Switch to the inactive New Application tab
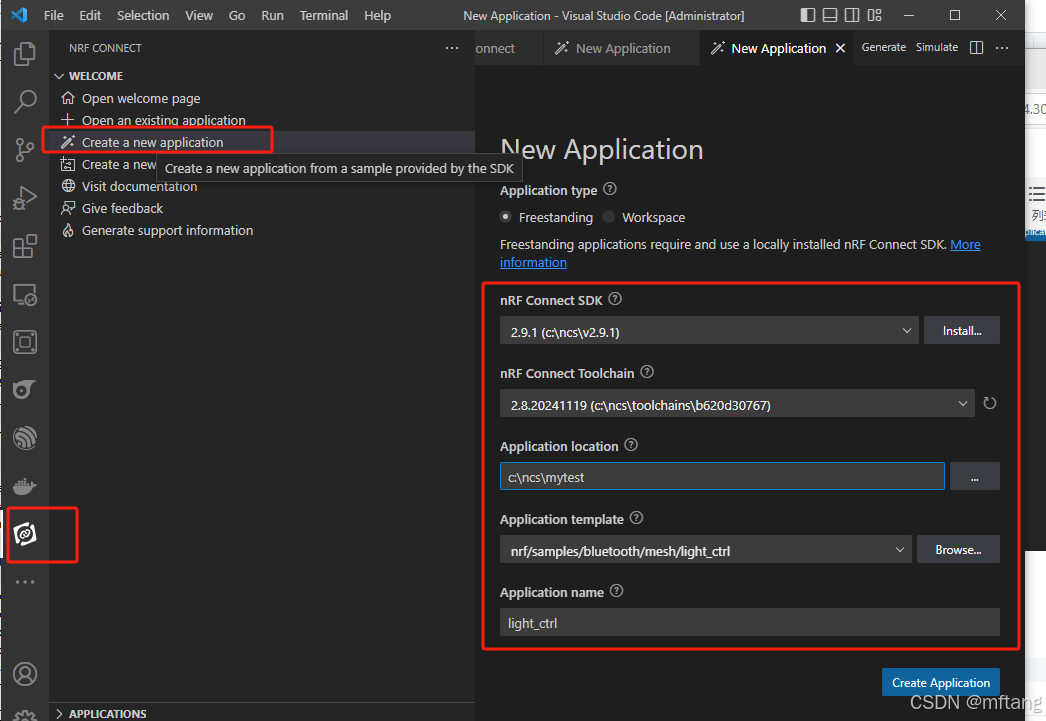1046x721 pixels. click(622, 48)
